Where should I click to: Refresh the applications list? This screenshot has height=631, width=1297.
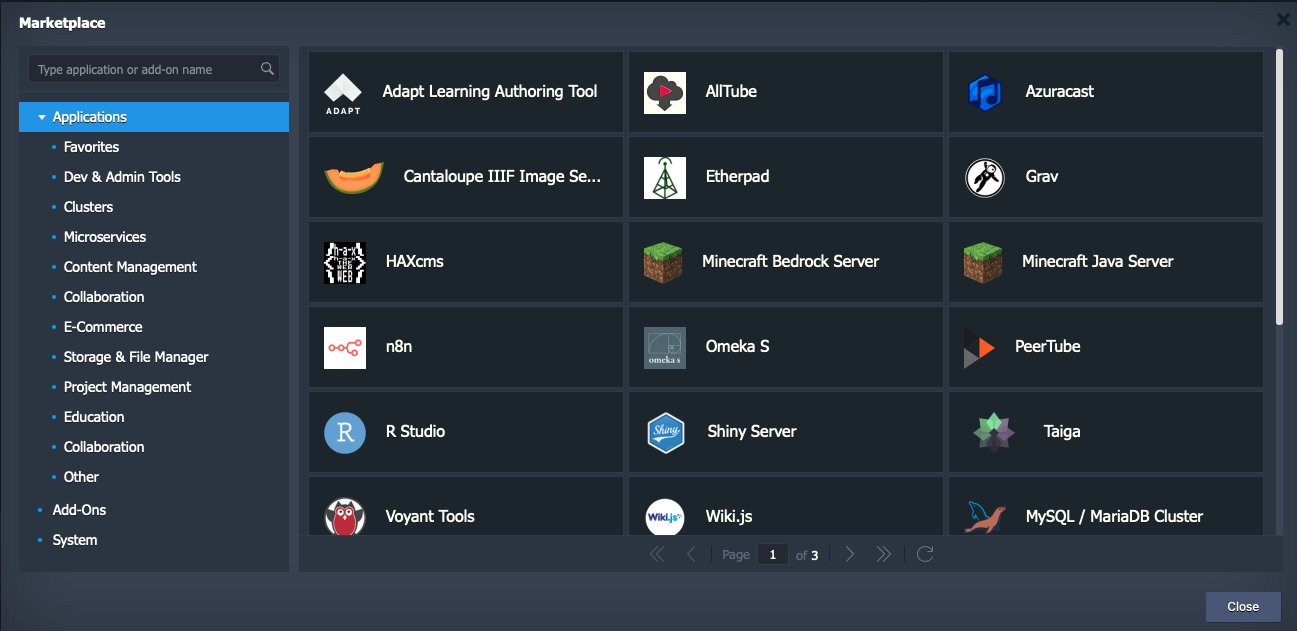(925, 554)
